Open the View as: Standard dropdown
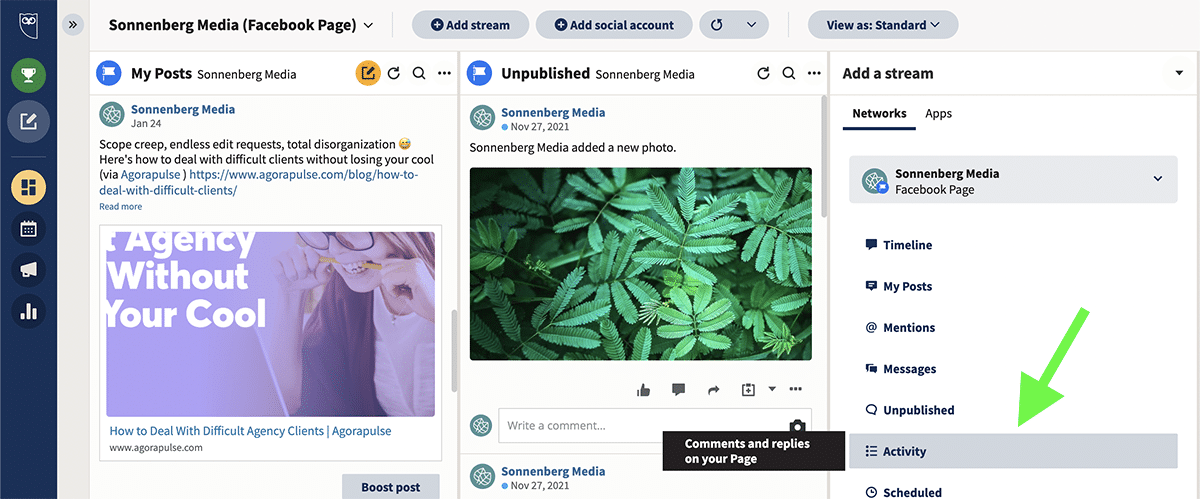The image size is (1200, 499). 883,25
